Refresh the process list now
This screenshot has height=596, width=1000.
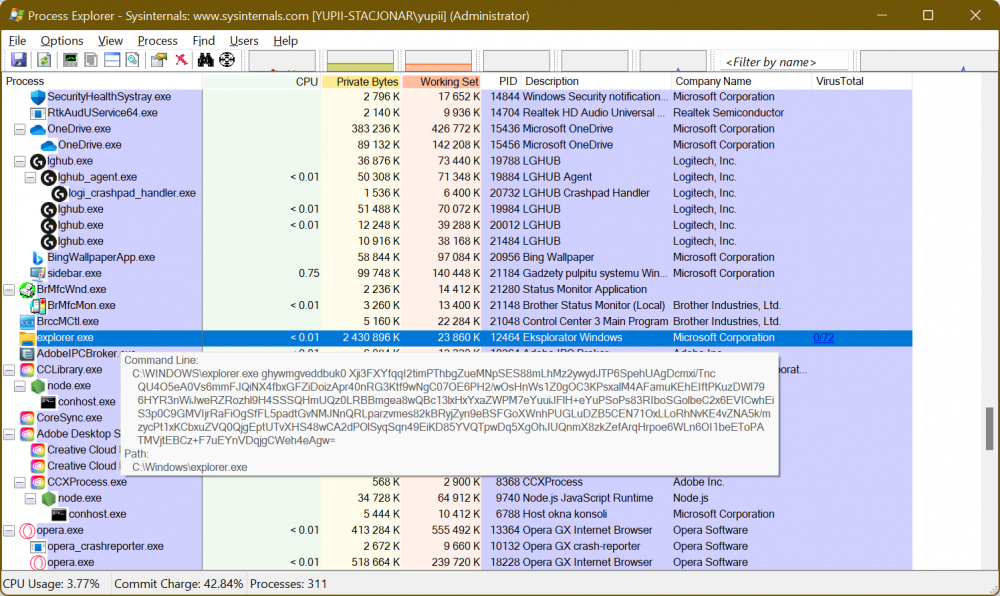click(44, 58)
